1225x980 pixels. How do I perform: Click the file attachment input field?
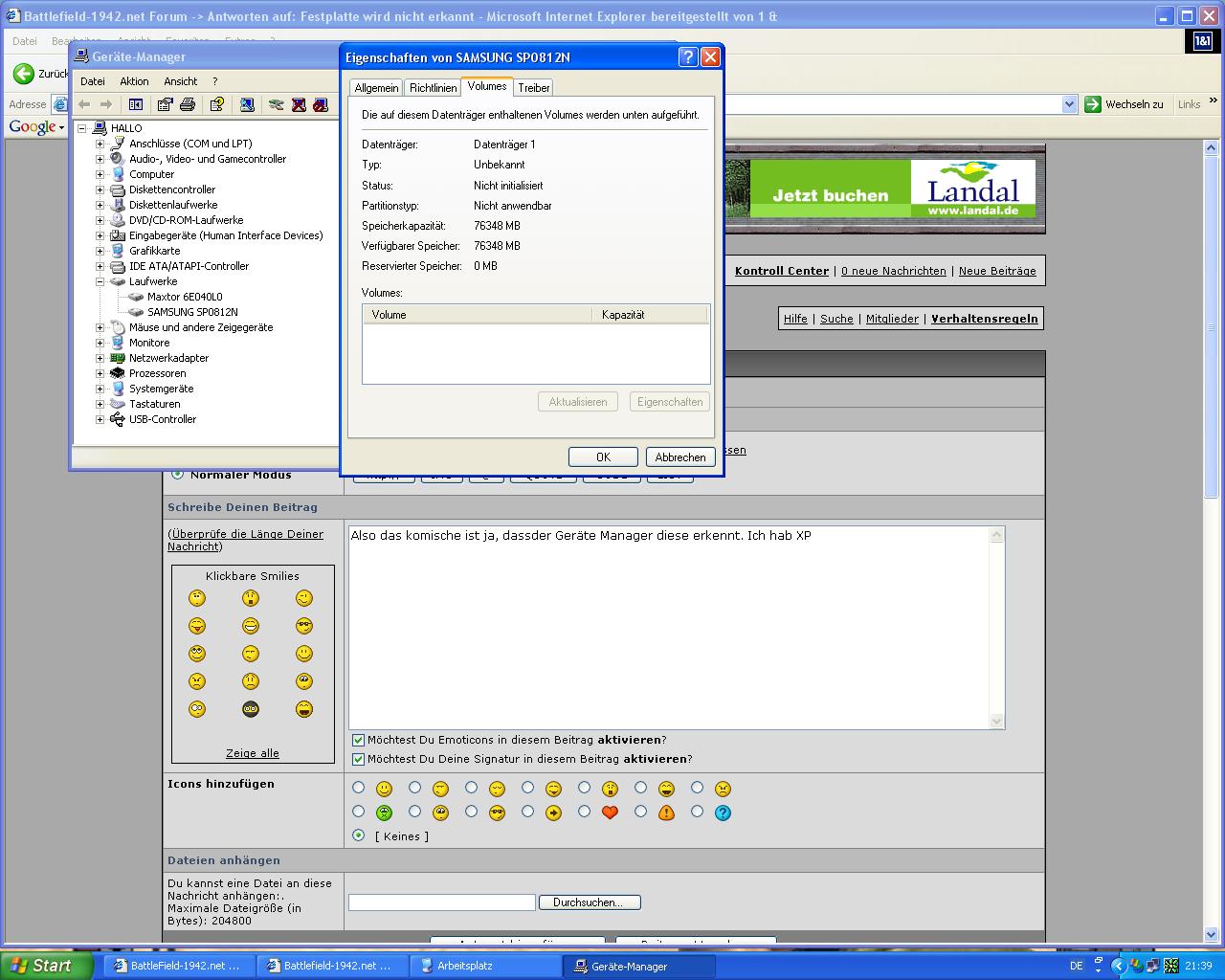[442, 902]
